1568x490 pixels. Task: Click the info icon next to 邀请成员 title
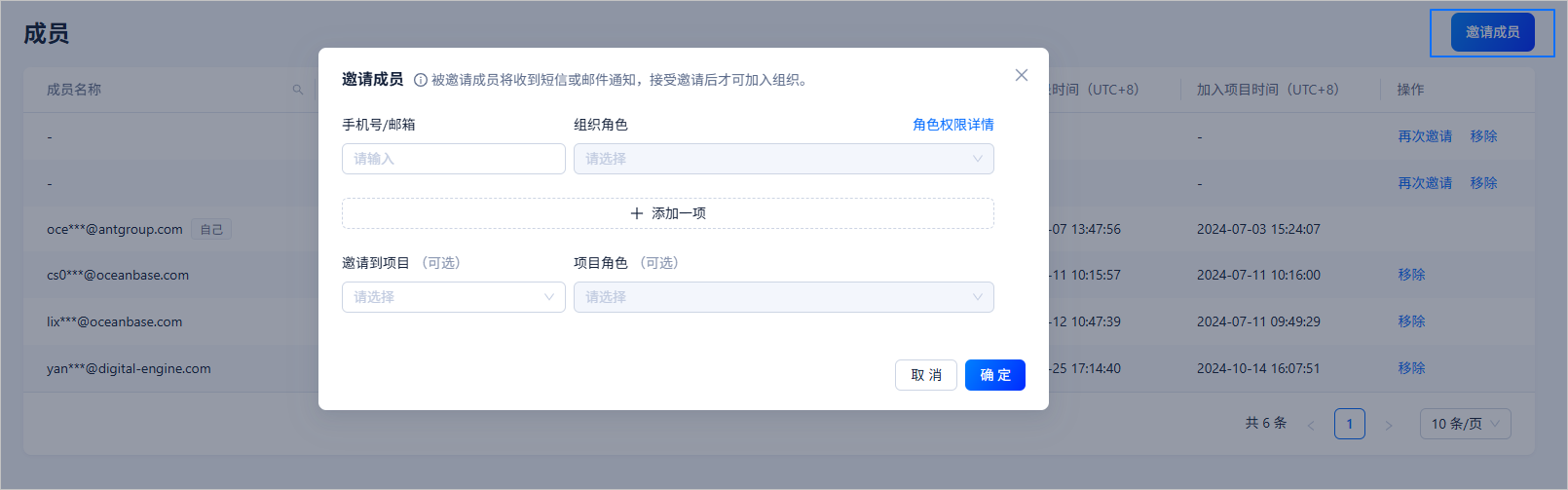pos(421,80)
